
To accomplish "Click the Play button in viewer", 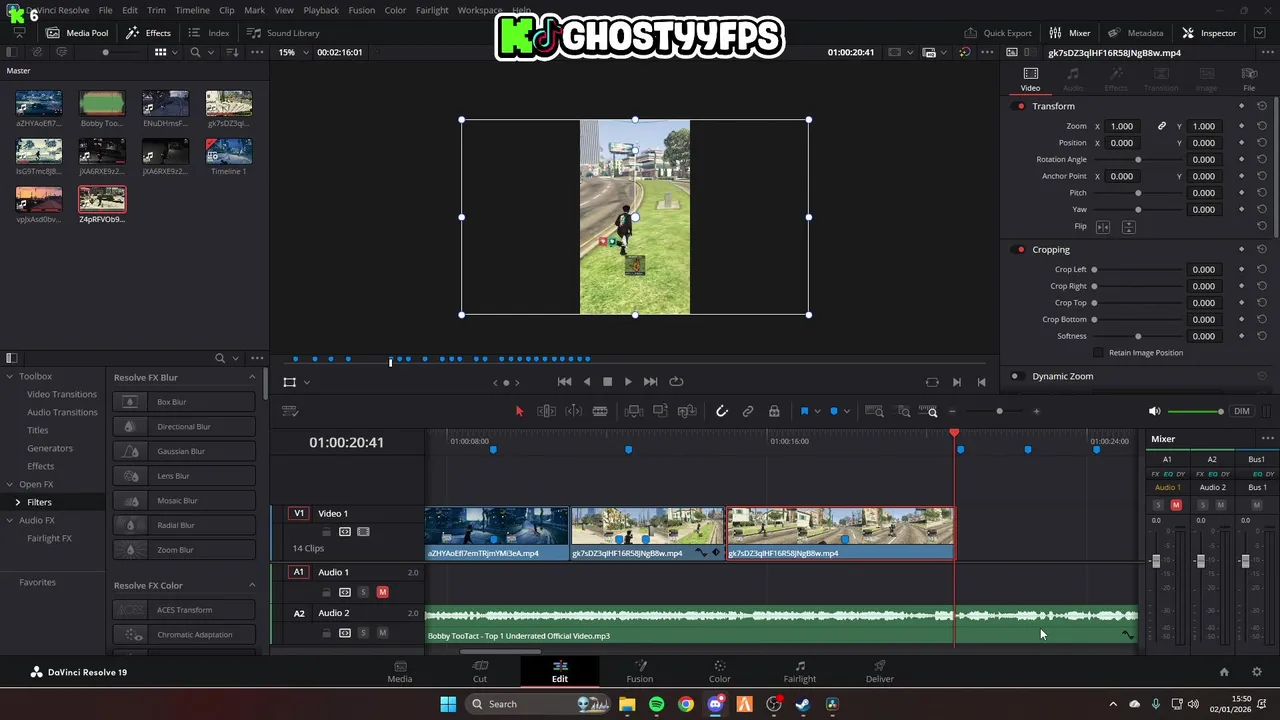I will click(x=628, y=382).
